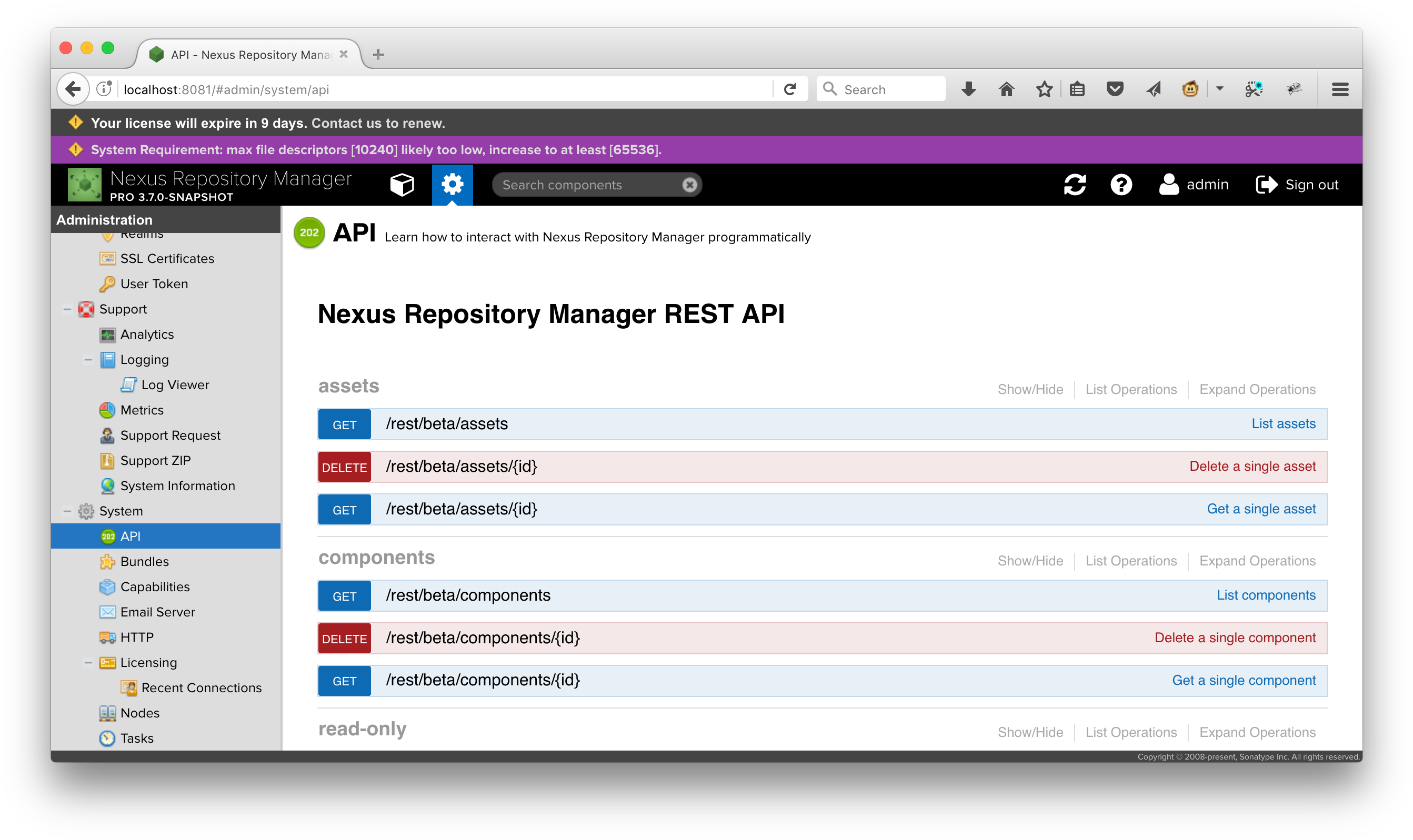Open the browser hamburger menu

coord(1339,89)
